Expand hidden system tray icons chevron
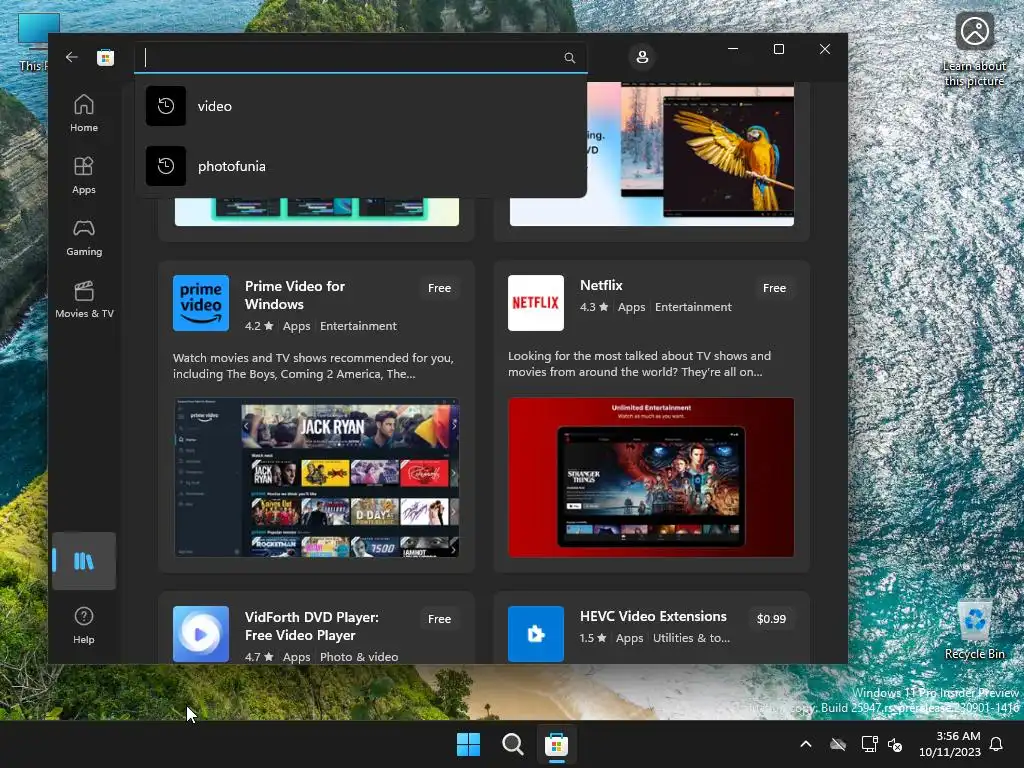Image resolution: width=1024 pixels, height=768 pixels. [x=806, y=744]
